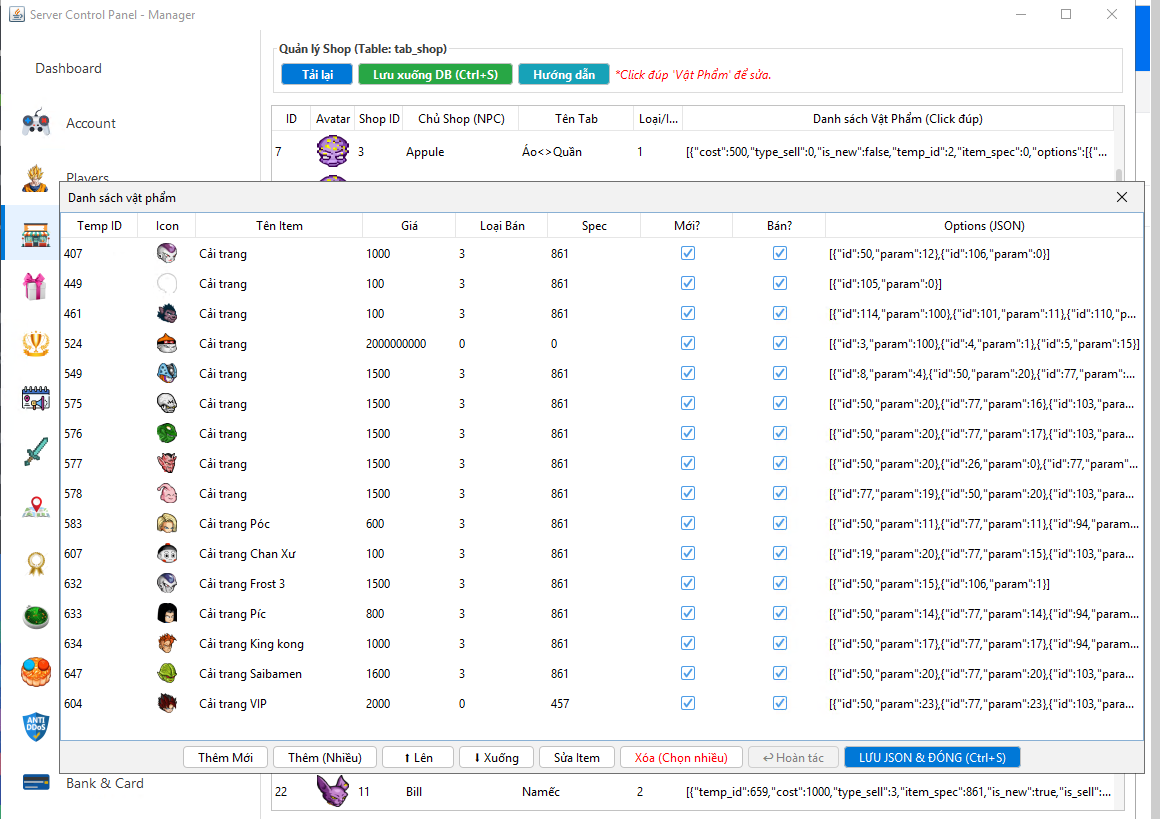1160x819 pixels.
Task: Click icon of Cải trang Saibamen item
Action: [x=167, y=673]
